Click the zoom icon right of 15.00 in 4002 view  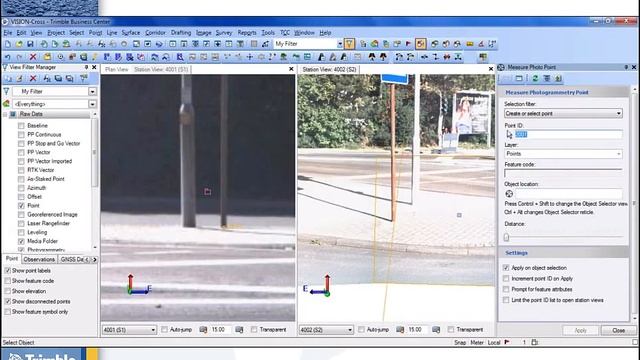(x=436, y=329)
